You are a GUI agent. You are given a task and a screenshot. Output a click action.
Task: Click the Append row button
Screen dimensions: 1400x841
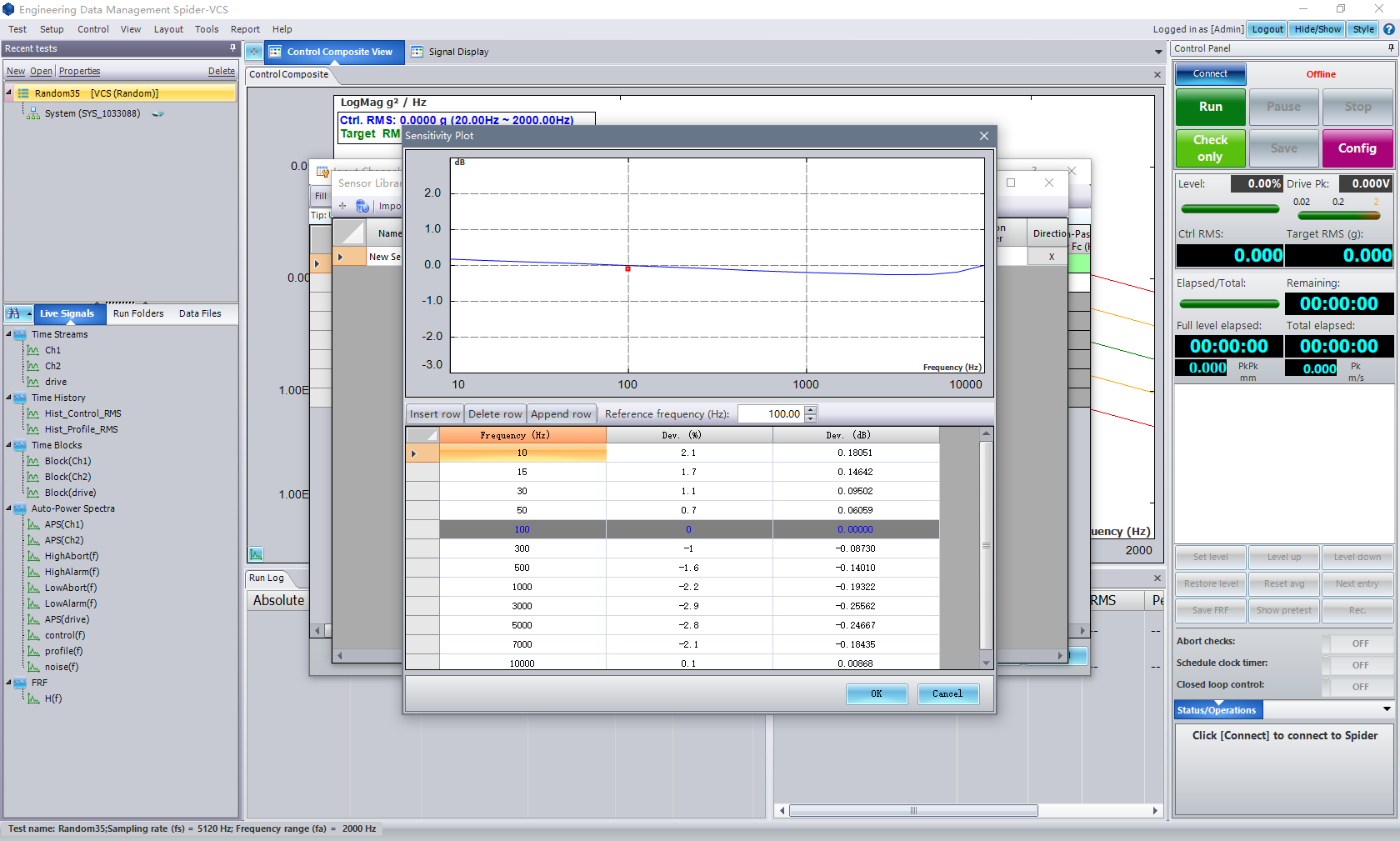(561, 414)
